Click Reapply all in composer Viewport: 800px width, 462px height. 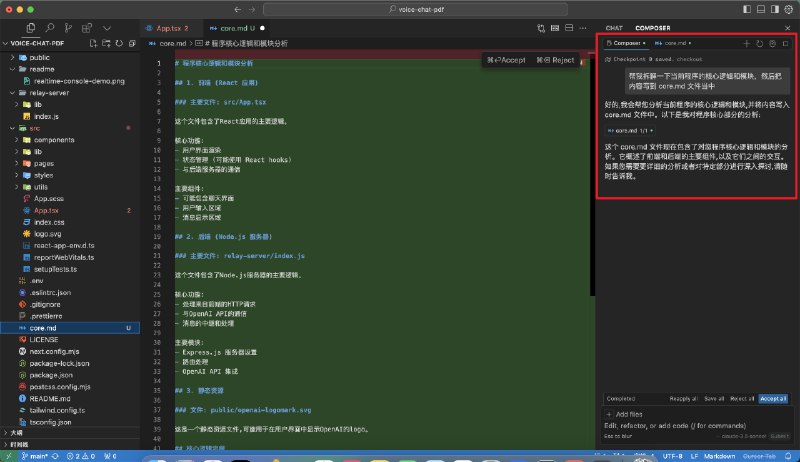683,399
